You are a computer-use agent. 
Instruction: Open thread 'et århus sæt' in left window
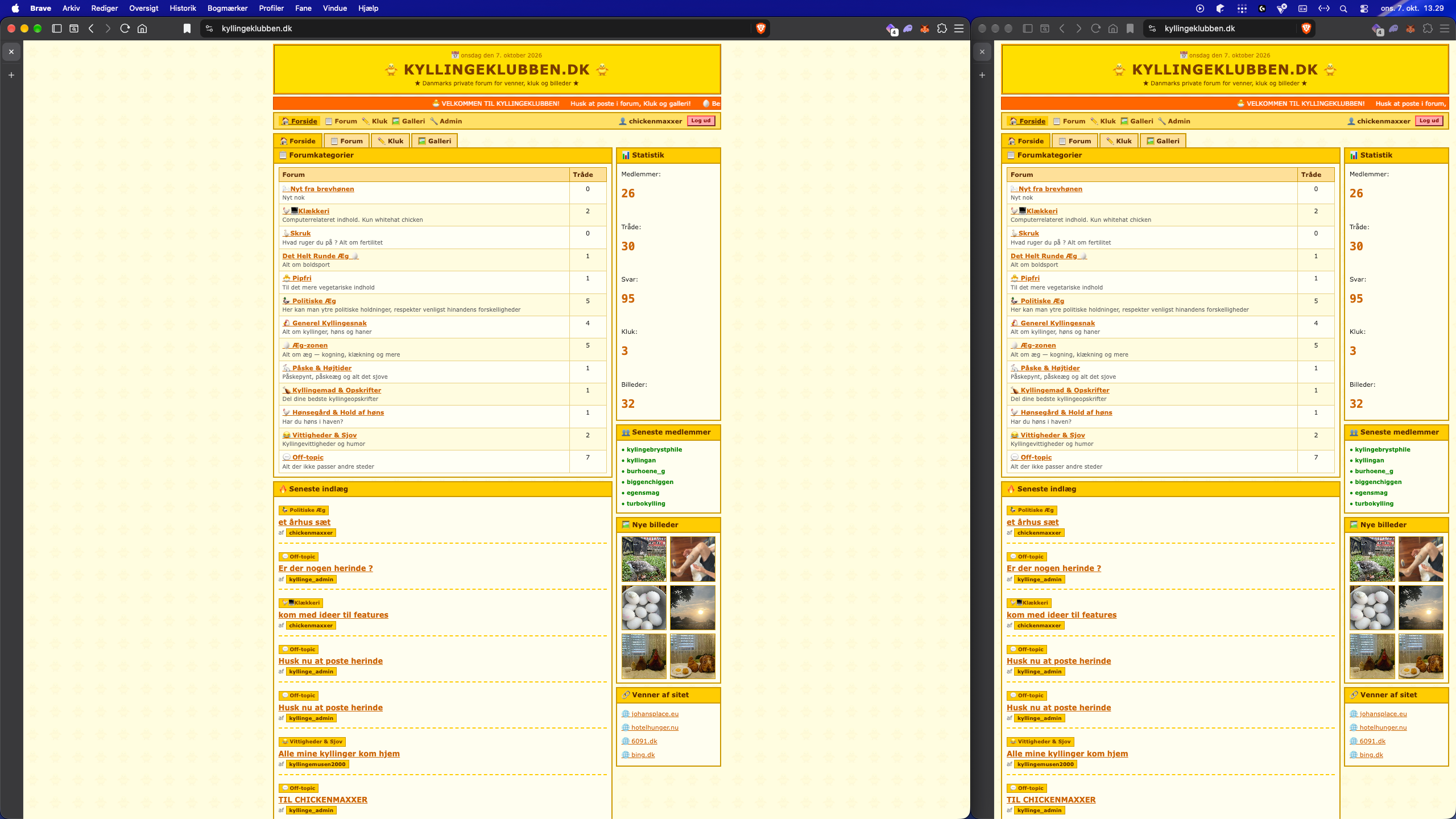tap(304, 522)
